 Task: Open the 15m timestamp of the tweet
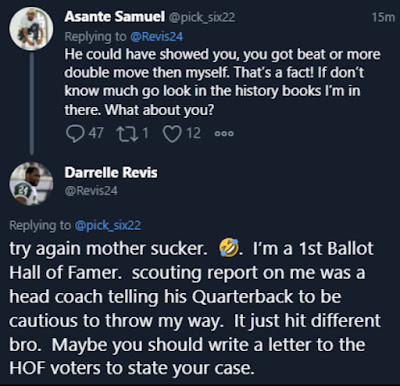[x=383, y=17]
